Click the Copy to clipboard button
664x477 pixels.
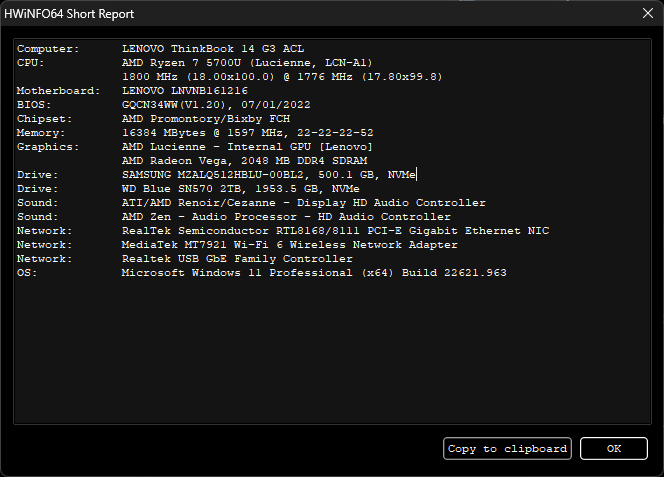click(x=507, y=449)
